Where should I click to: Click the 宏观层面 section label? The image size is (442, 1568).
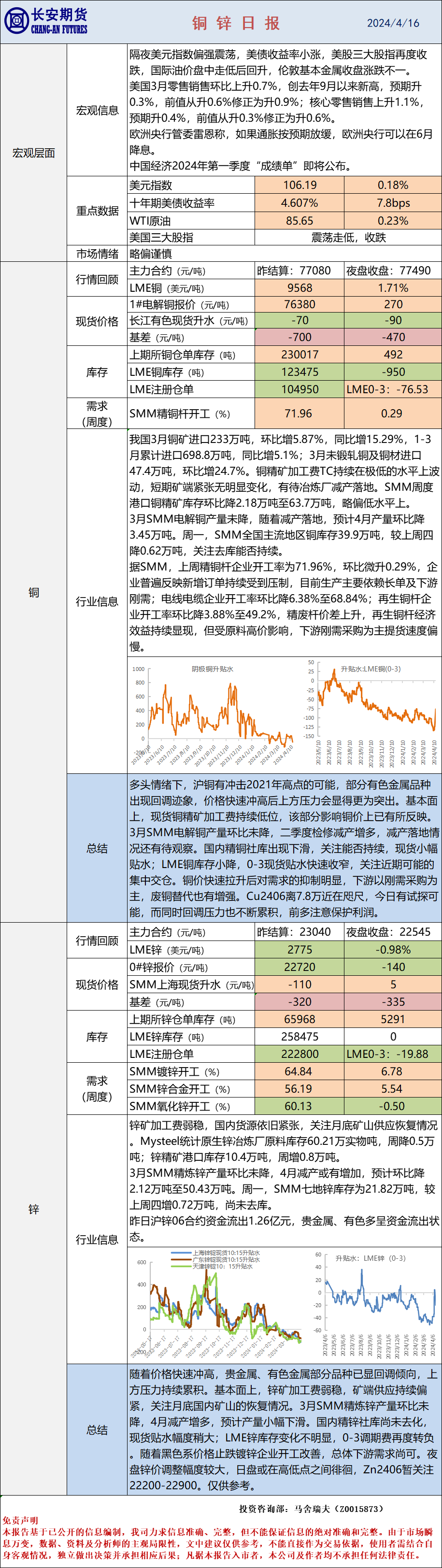(33, 154)
